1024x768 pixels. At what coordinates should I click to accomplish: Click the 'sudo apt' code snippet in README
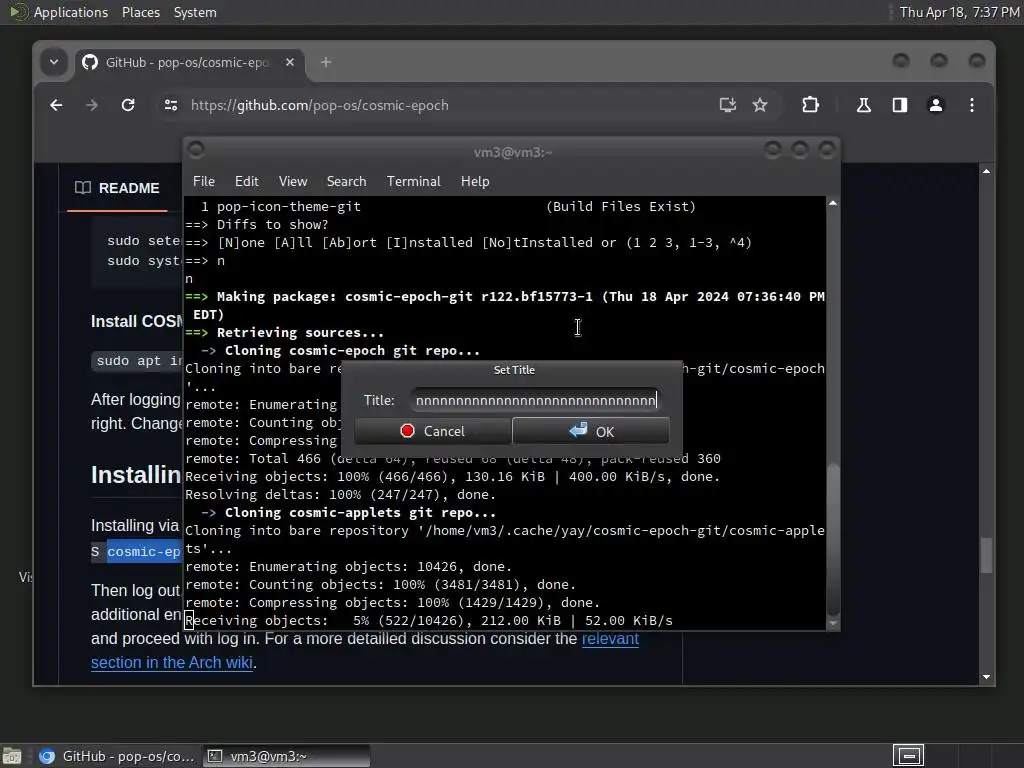138,360
